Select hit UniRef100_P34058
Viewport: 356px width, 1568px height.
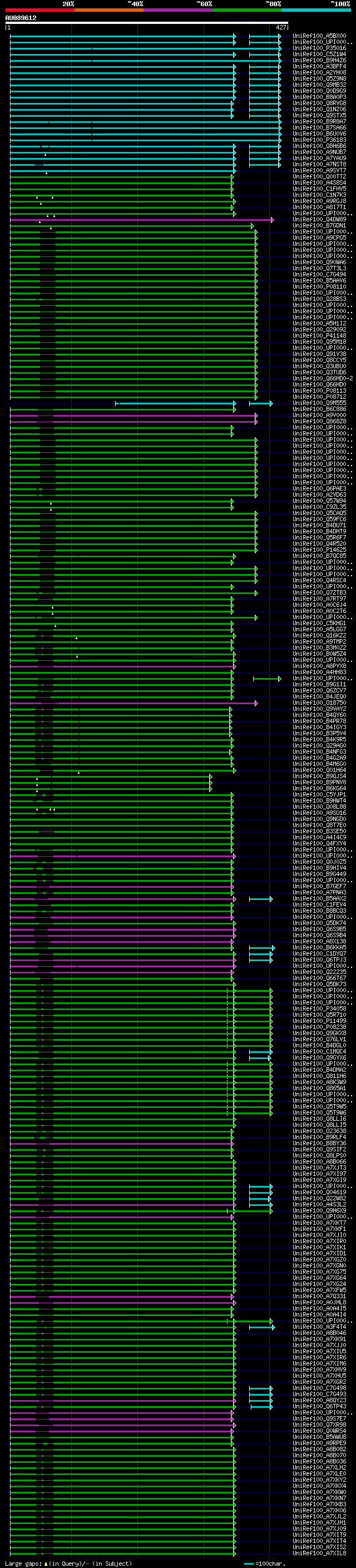pos(319,1008)
